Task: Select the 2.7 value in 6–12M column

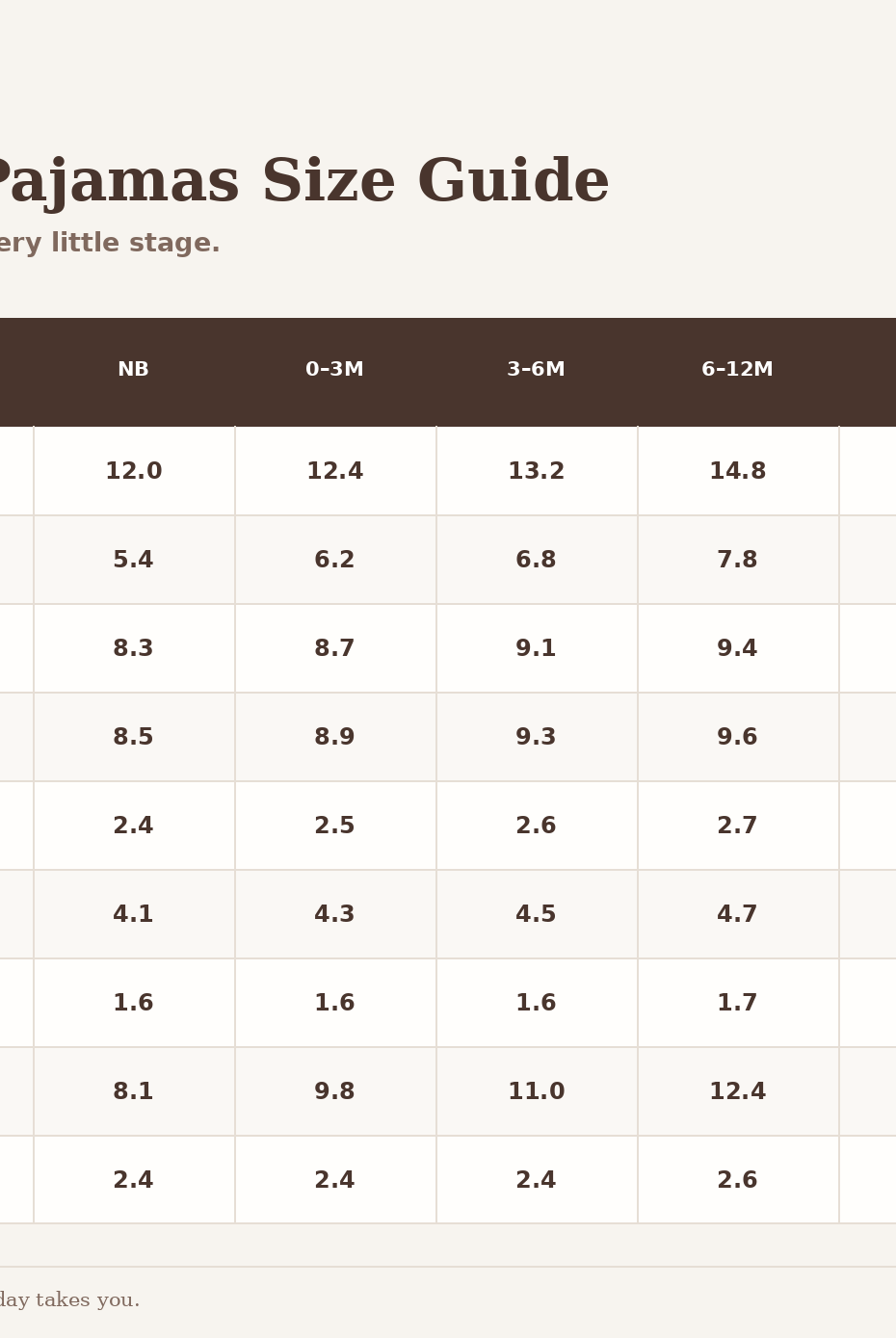Action: pos(738,826)
